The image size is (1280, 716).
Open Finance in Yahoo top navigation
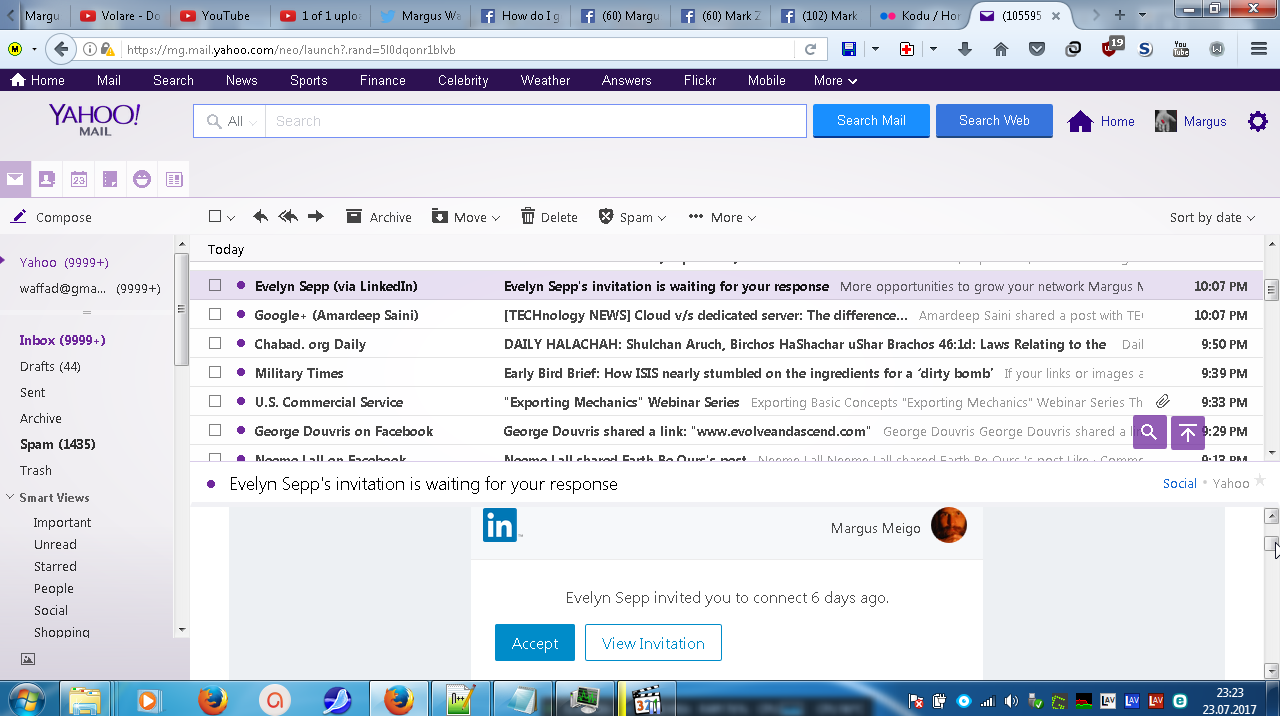pyautogui.click(x=382, y=80)
